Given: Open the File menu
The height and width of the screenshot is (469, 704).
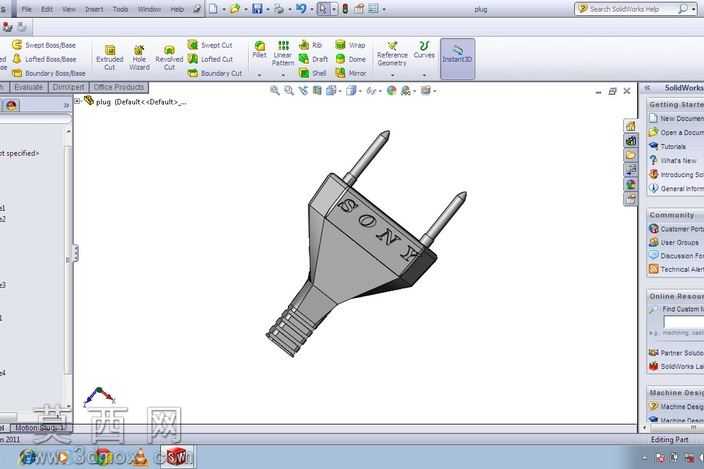Looking at the screenshot, I should pyautogui.click(x=26, y=9).
